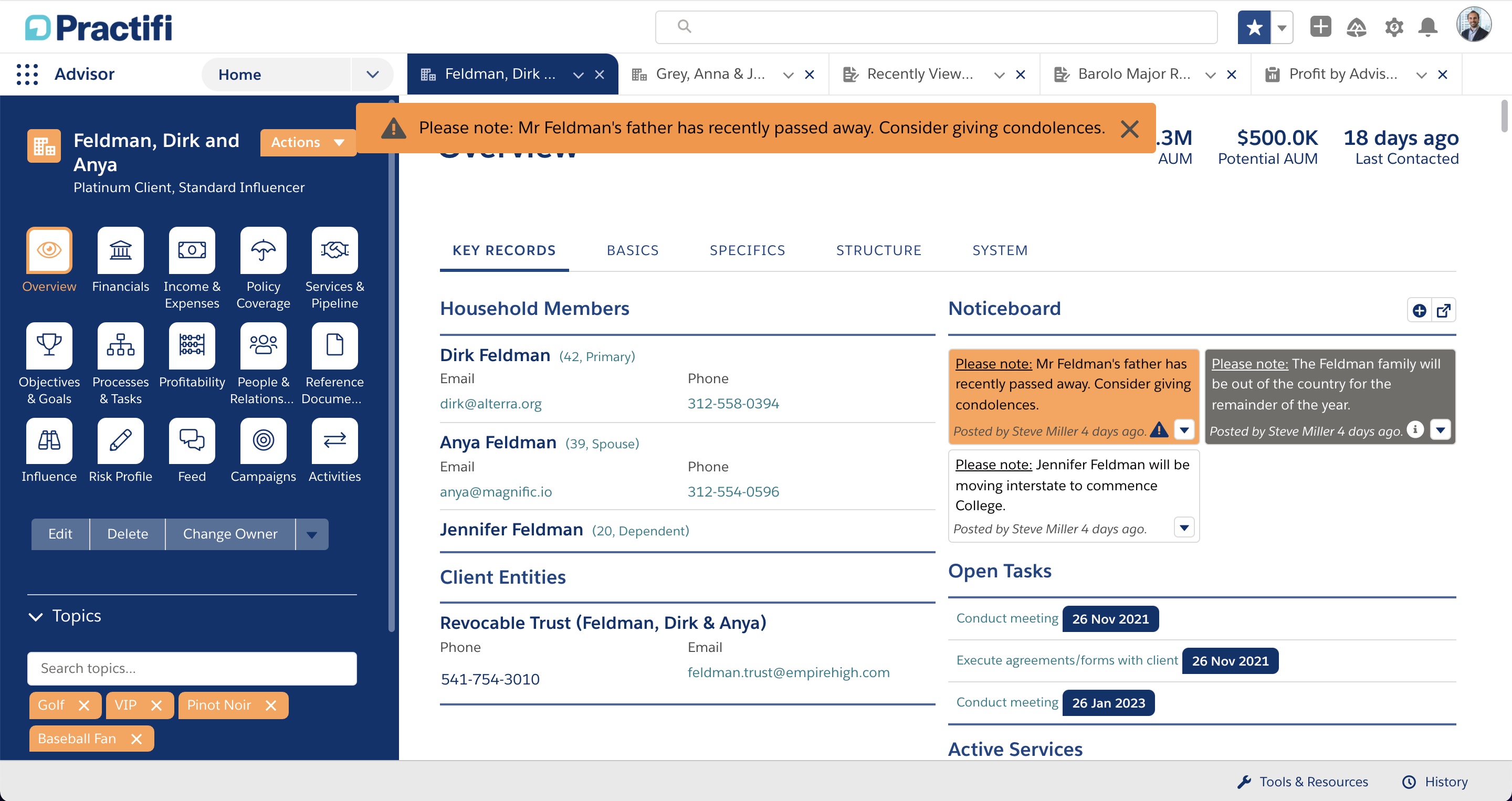
Task: Select the STRUCTURE tab
Action: point(878,250)
